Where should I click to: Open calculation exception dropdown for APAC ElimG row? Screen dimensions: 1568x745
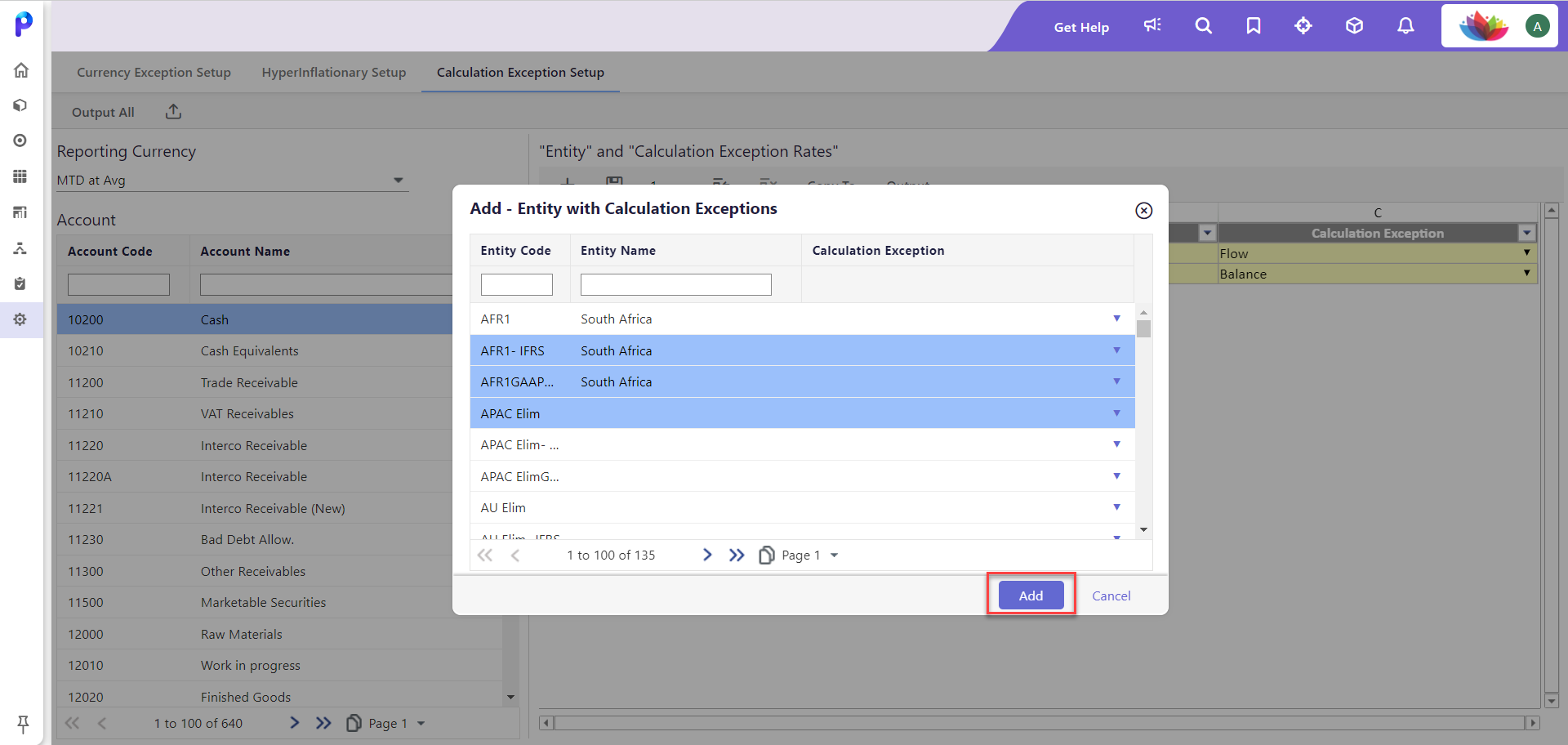coord(1116,476)
